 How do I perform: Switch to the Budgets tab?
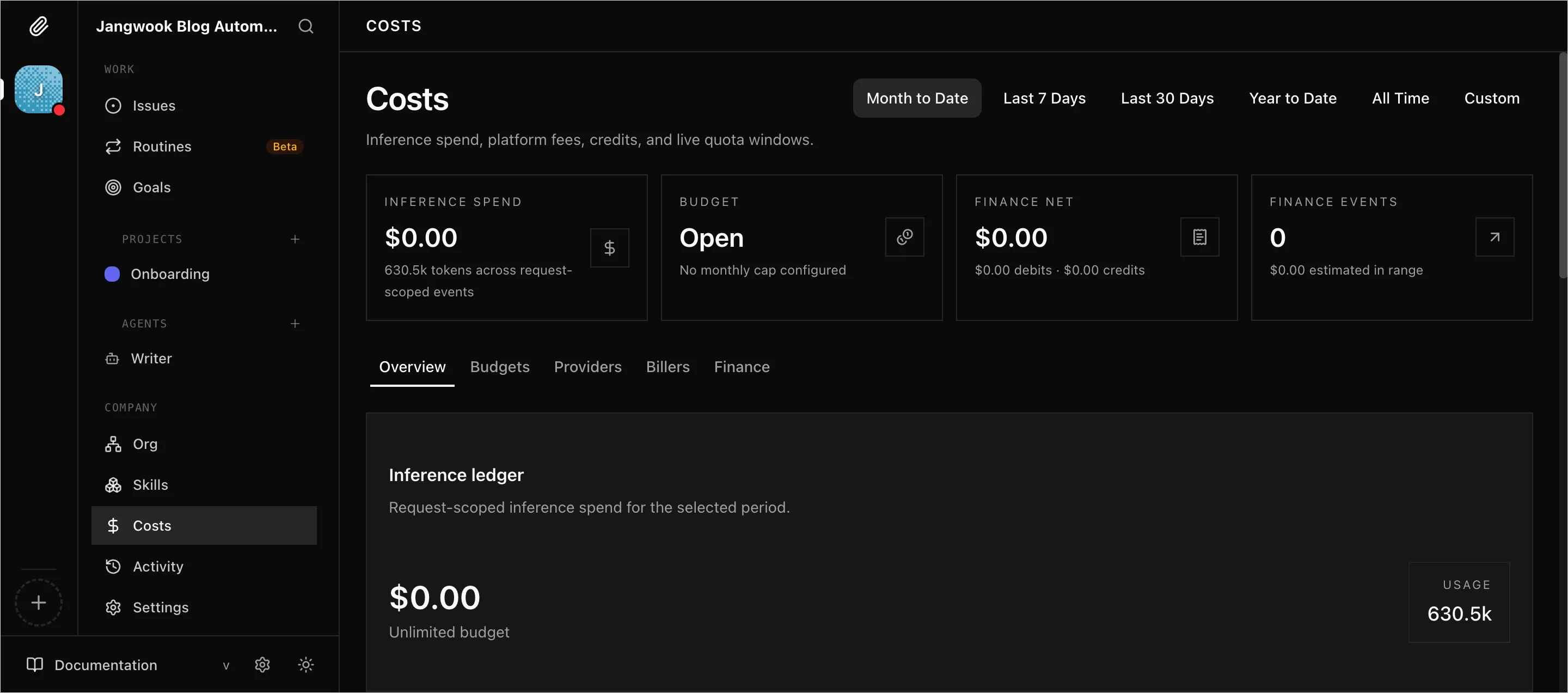pyautogui.click(x=499, y=367)
